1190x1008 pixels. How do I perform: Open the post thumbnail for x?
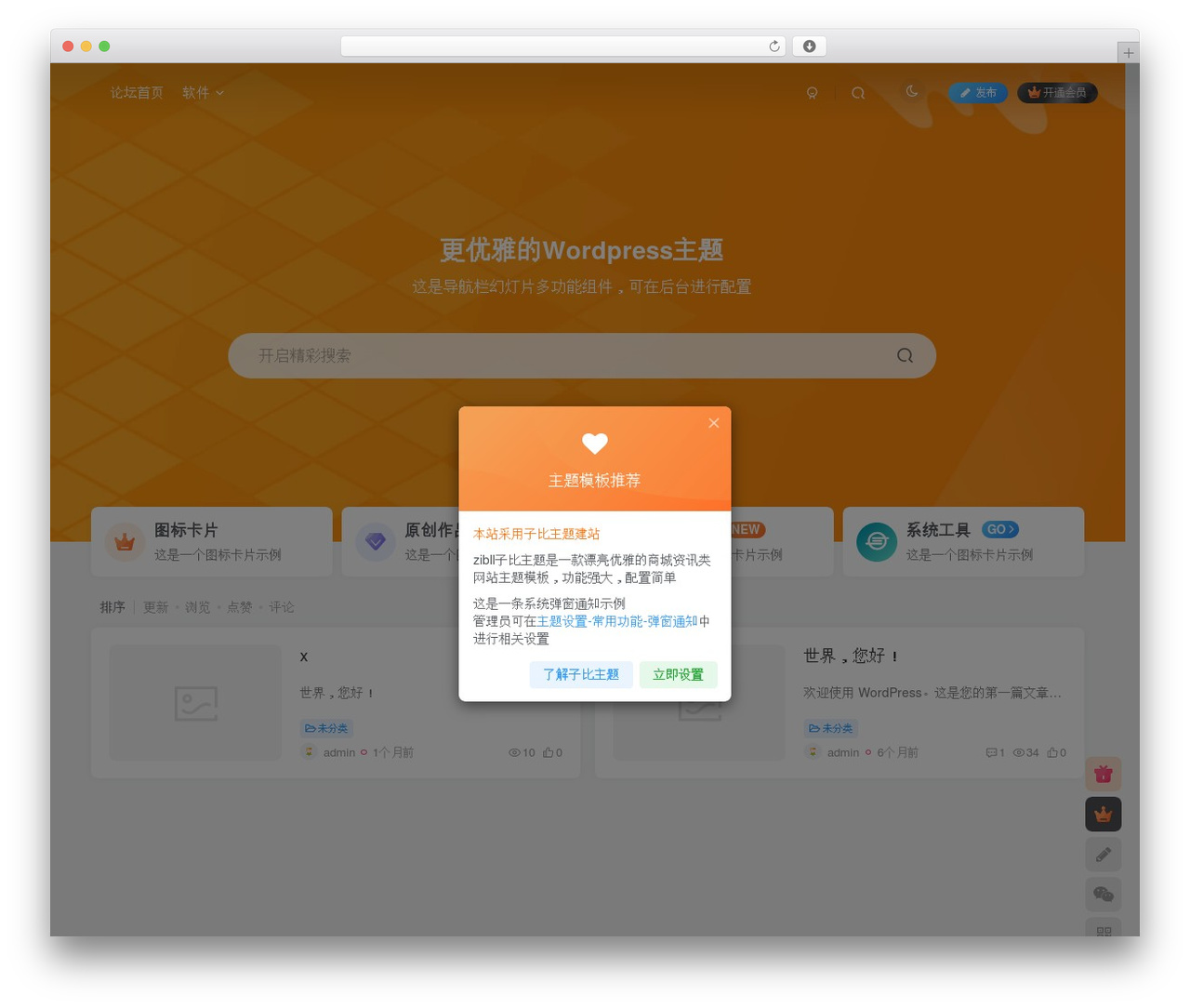click(195, 703)
